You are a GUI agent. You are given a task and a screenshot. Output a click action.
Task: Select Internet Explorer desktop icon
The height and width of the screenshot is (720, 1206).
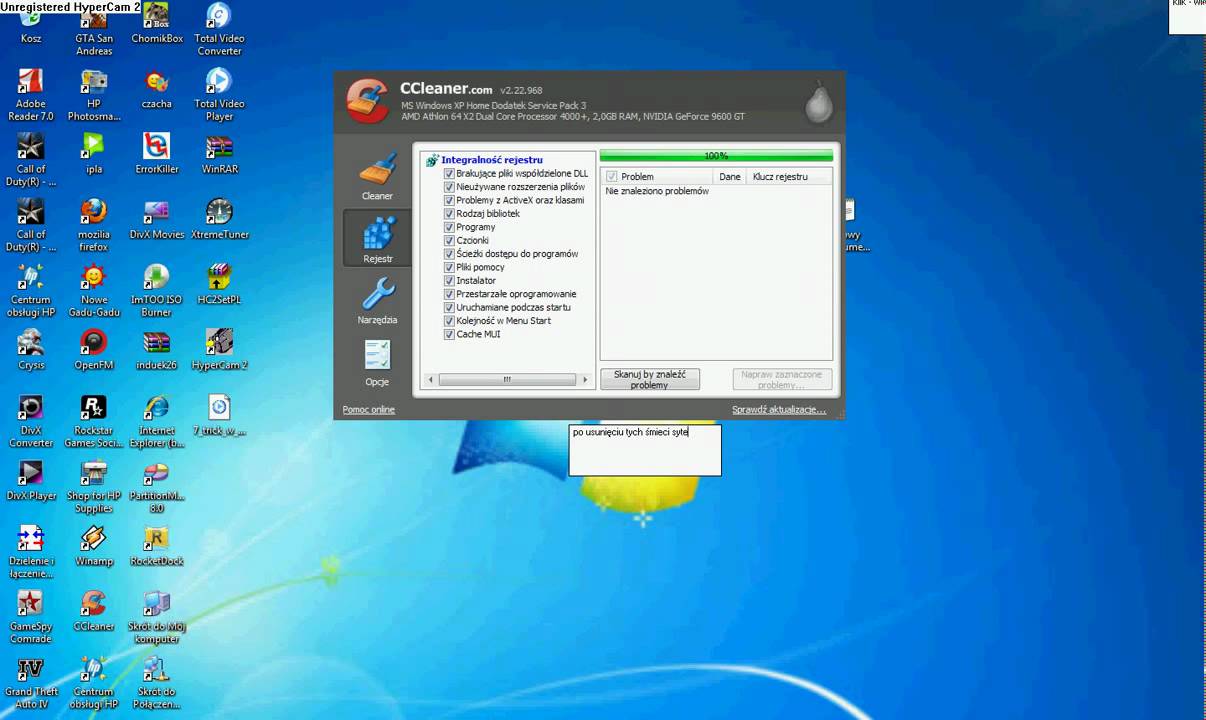click(157, 421)
